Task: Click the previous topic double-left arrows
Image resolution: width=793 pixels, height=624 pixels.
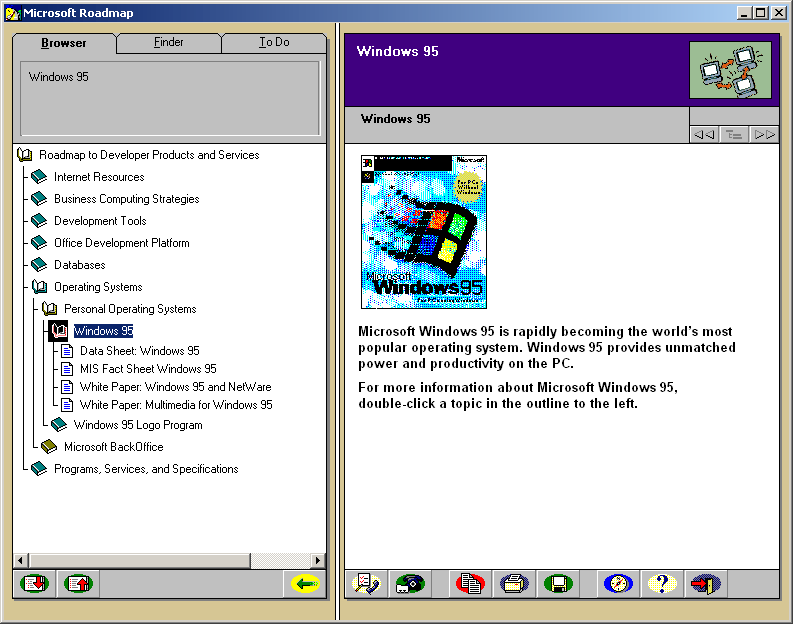Action: click(704, 135)
